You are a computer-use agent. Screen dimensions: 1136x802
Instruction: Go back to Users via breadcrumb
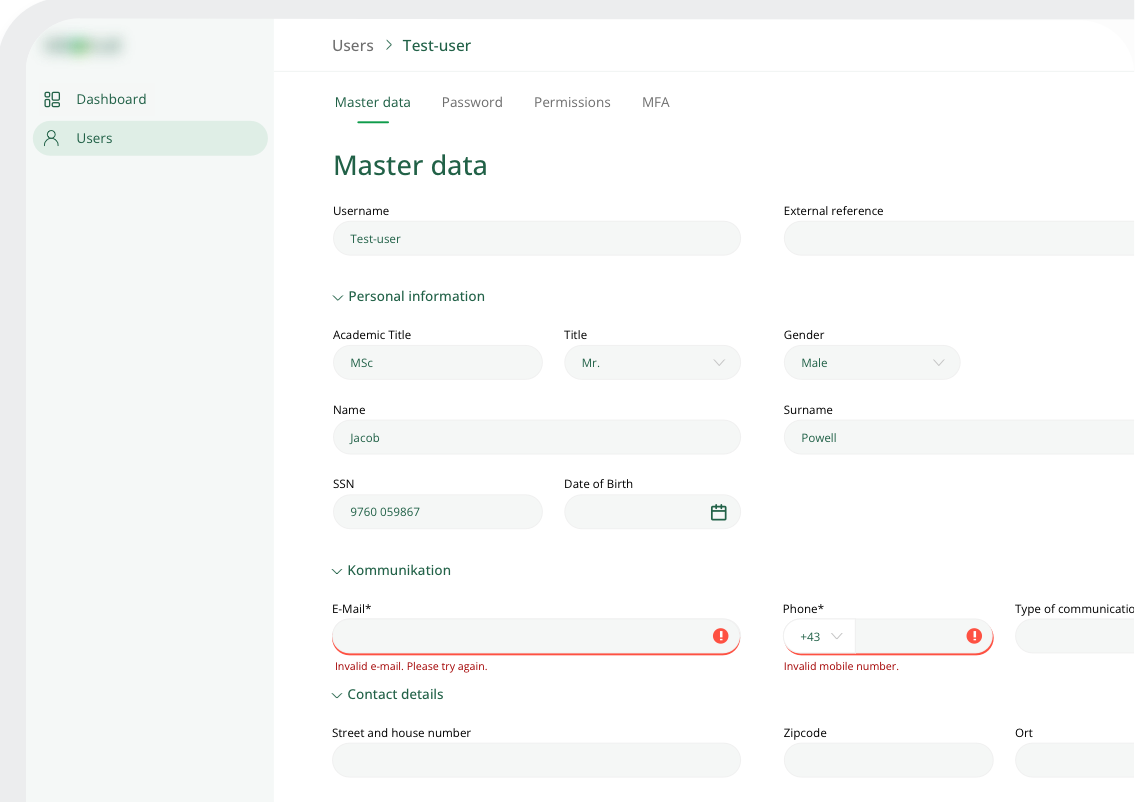click(x=352, y=45)
